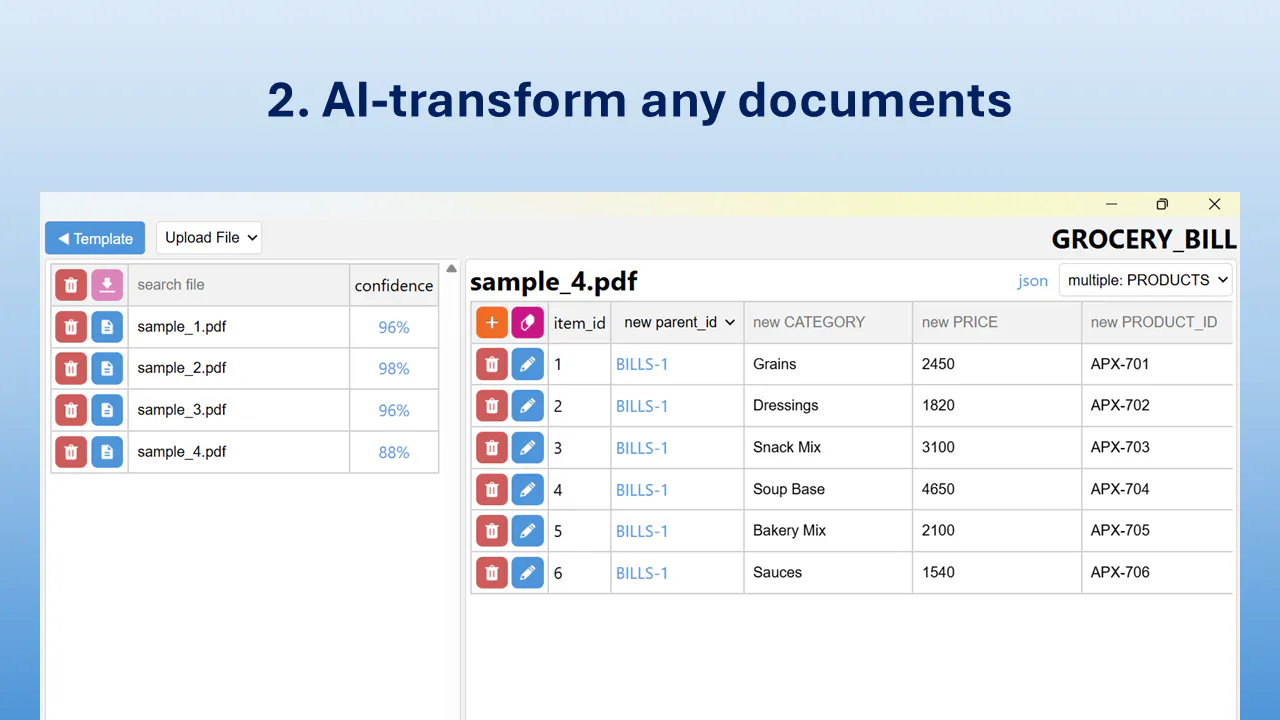Click the confidence column header
This screenshot has height=720, width=1280.
coord(394,286)
